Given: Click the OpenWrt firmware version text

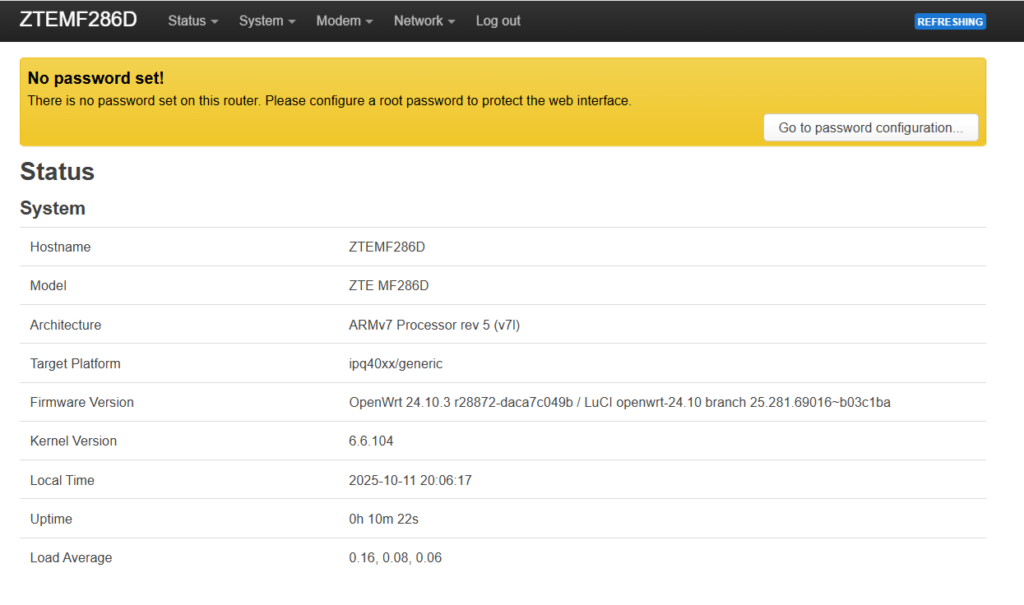Looking at the screenshot, I should [x=618, y=402].
